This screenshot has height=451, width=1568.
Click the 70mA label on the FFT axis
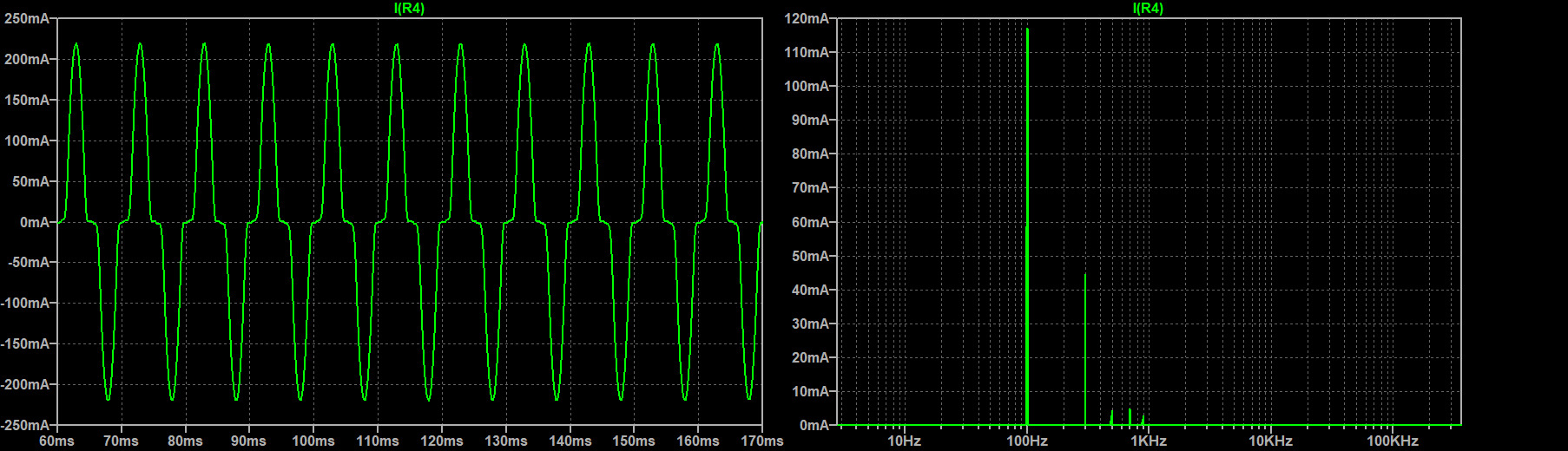point(811,187)
